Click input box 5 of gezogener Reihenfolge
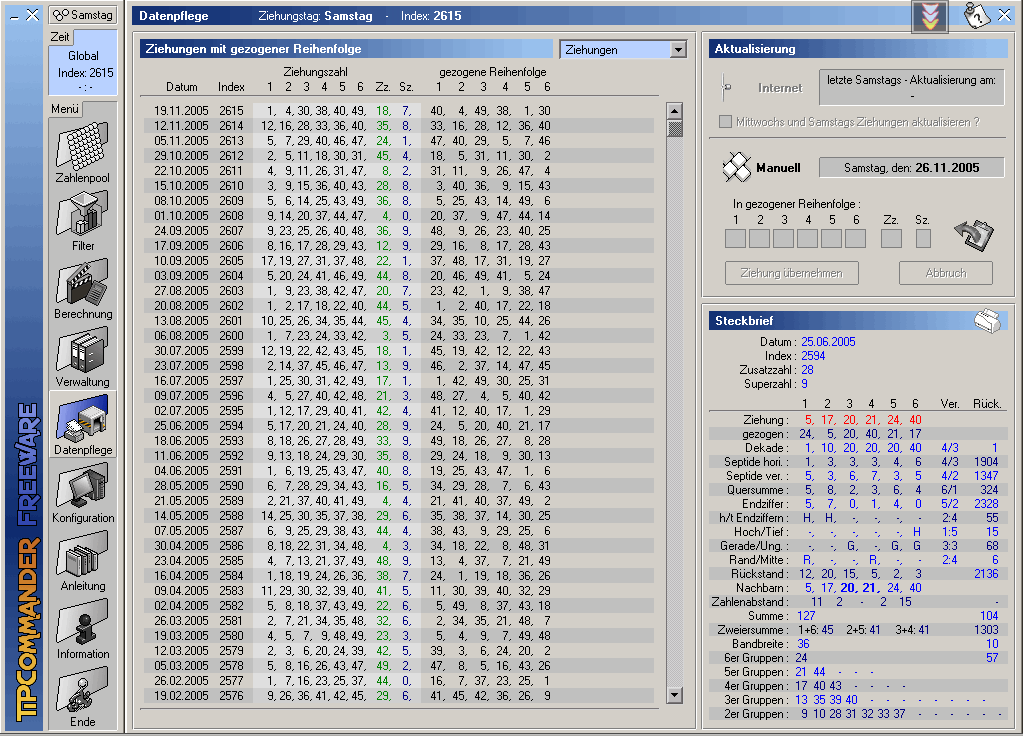This screenshot has height=736, width=1023. pyautogui.click(x=831, y=238)
